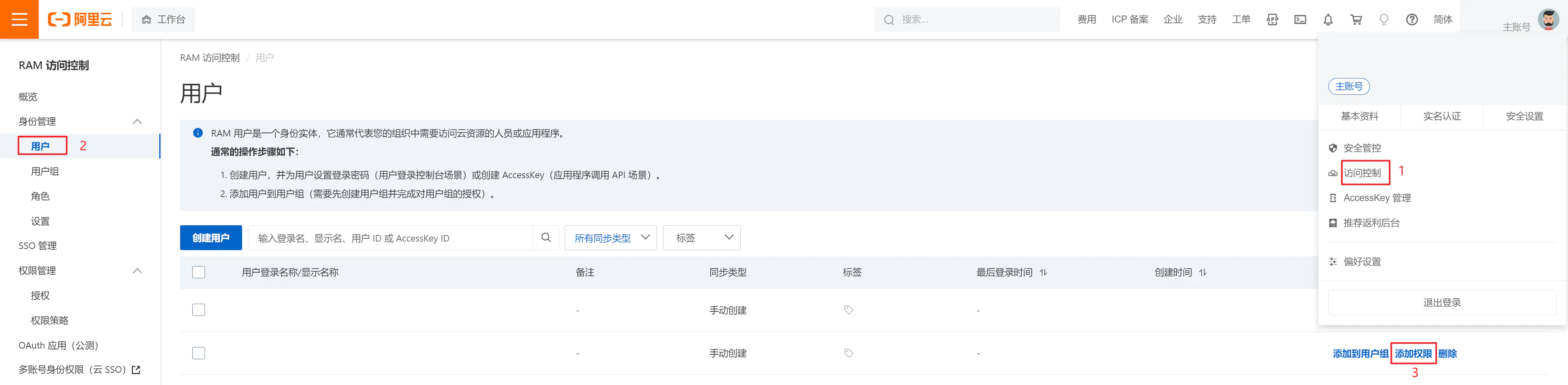Open the Cloud Shell terminal icon
Screen dimensions: 1568x385
(1300, 20)
